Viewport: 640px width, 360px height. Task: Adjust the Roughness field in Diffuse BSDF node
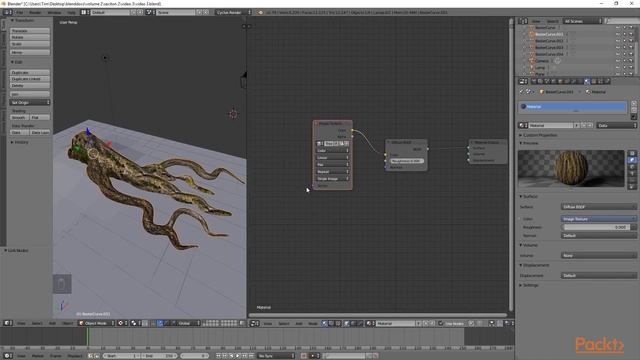407,161
